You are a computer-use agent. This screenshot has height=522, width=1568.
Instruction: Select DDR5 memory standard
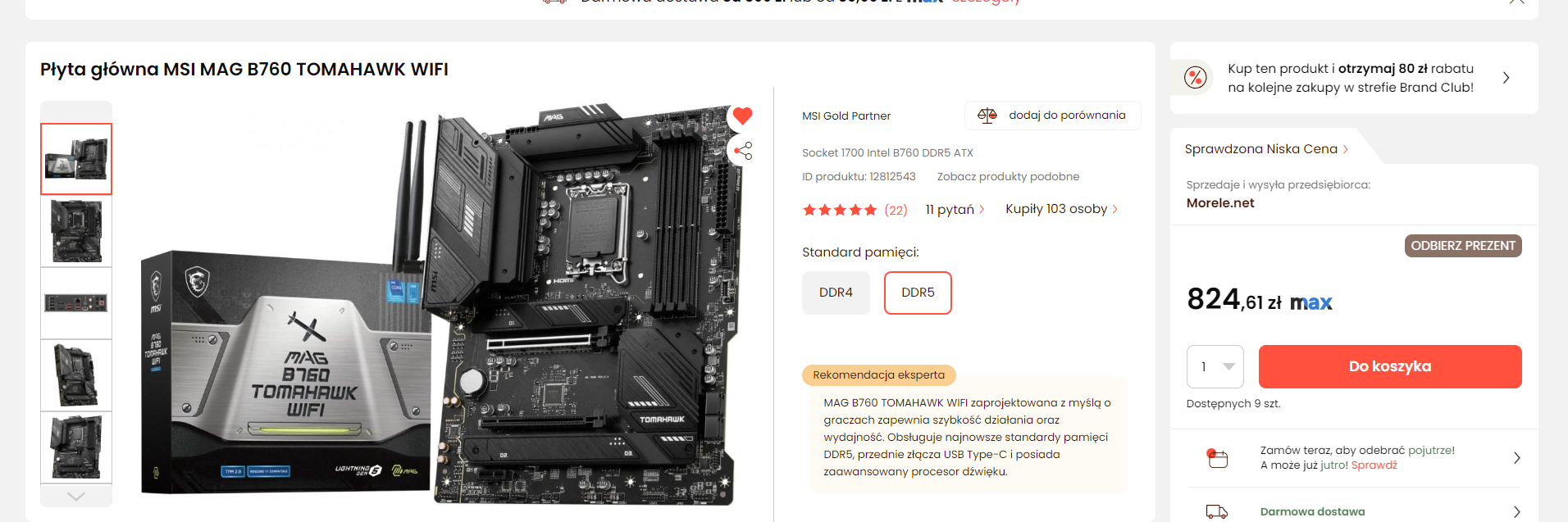[918, 293]
